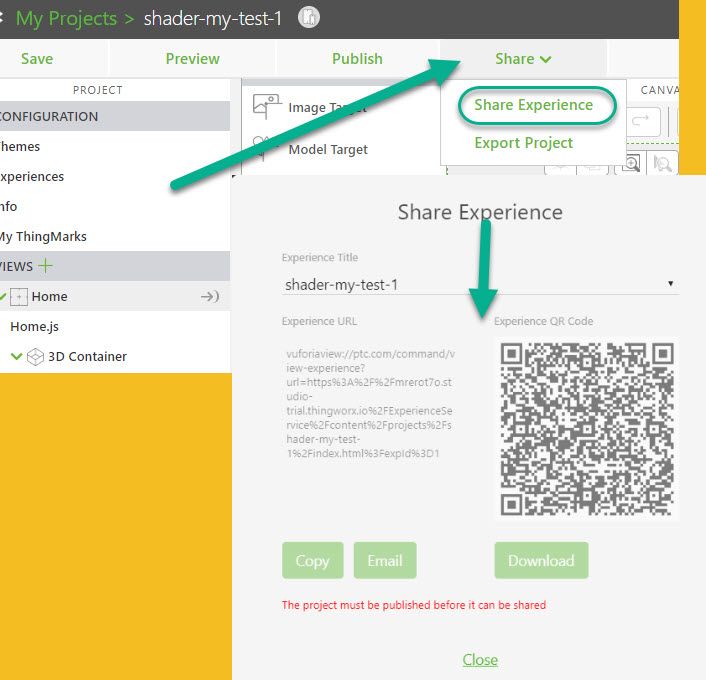Download the experience QR code
This screenshot has height=680, width=706.
click(541, 560)
